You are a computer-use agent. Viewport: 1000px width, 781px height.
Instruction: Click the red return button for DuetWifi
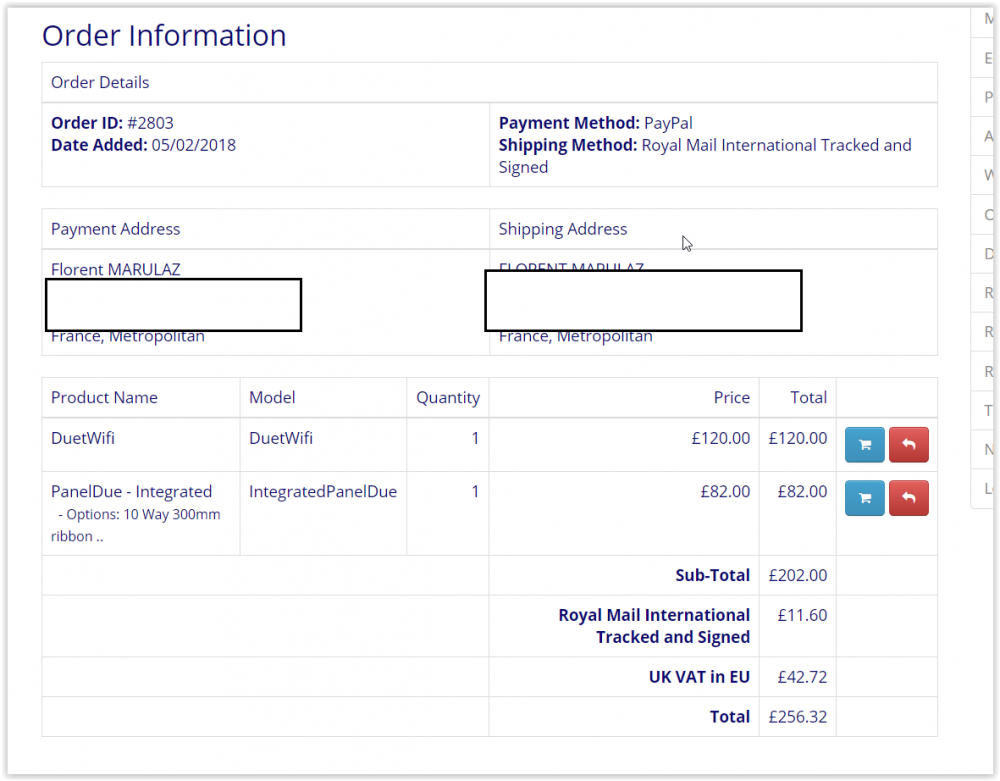[908, 445]
